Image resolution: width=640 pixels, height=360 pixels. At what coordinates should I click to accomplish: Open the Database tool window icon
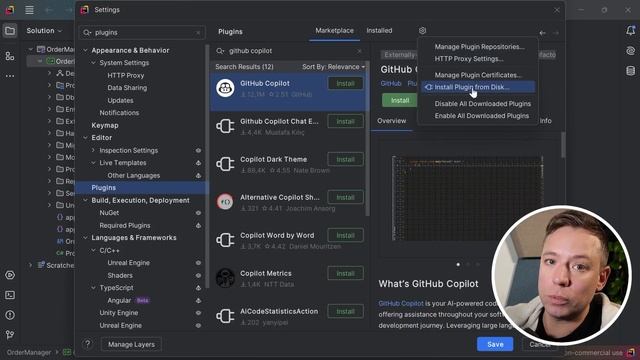(x=630, y=71)
